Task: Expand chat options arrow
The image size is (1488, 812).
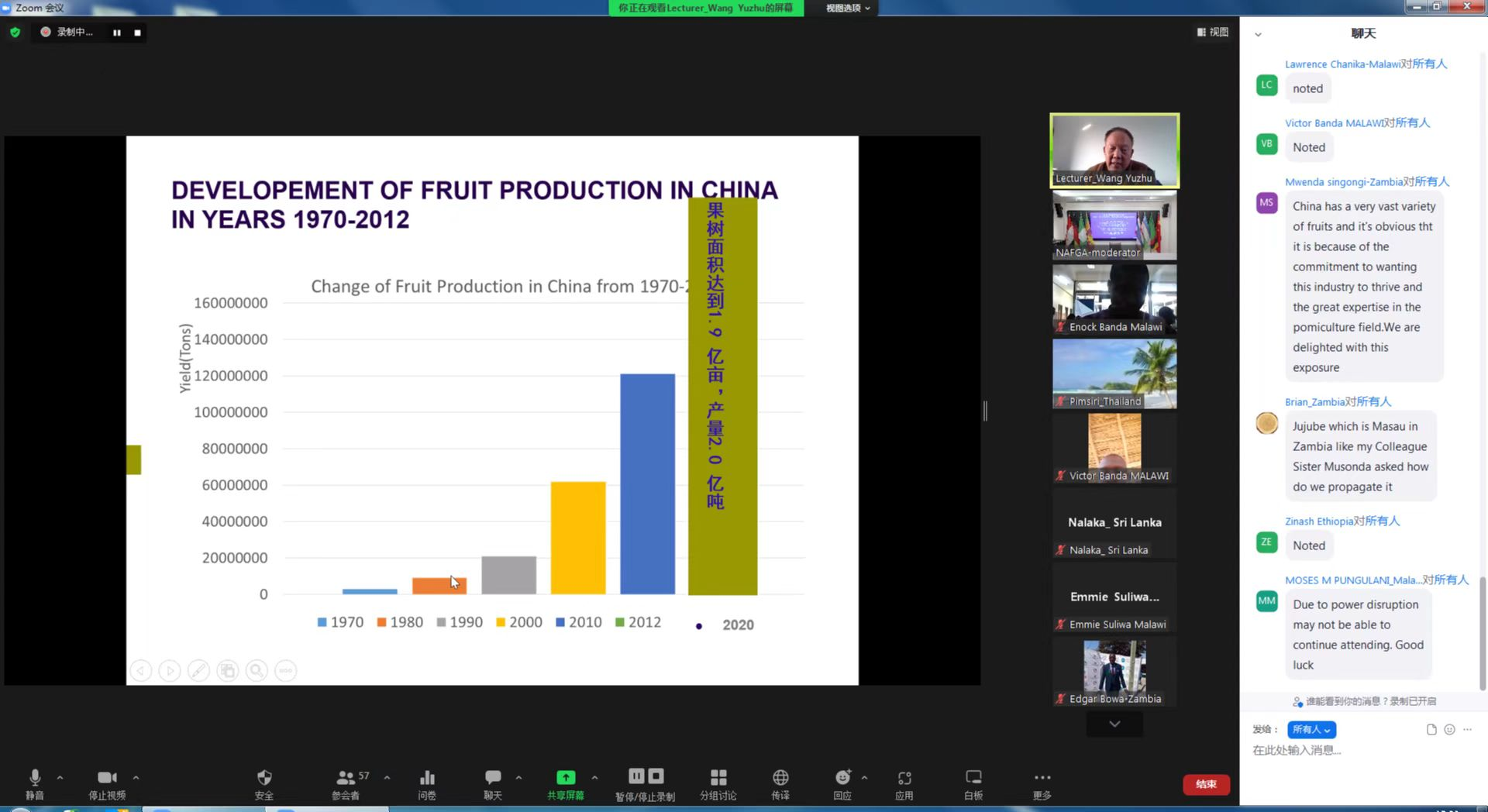Action: (518, 777)
